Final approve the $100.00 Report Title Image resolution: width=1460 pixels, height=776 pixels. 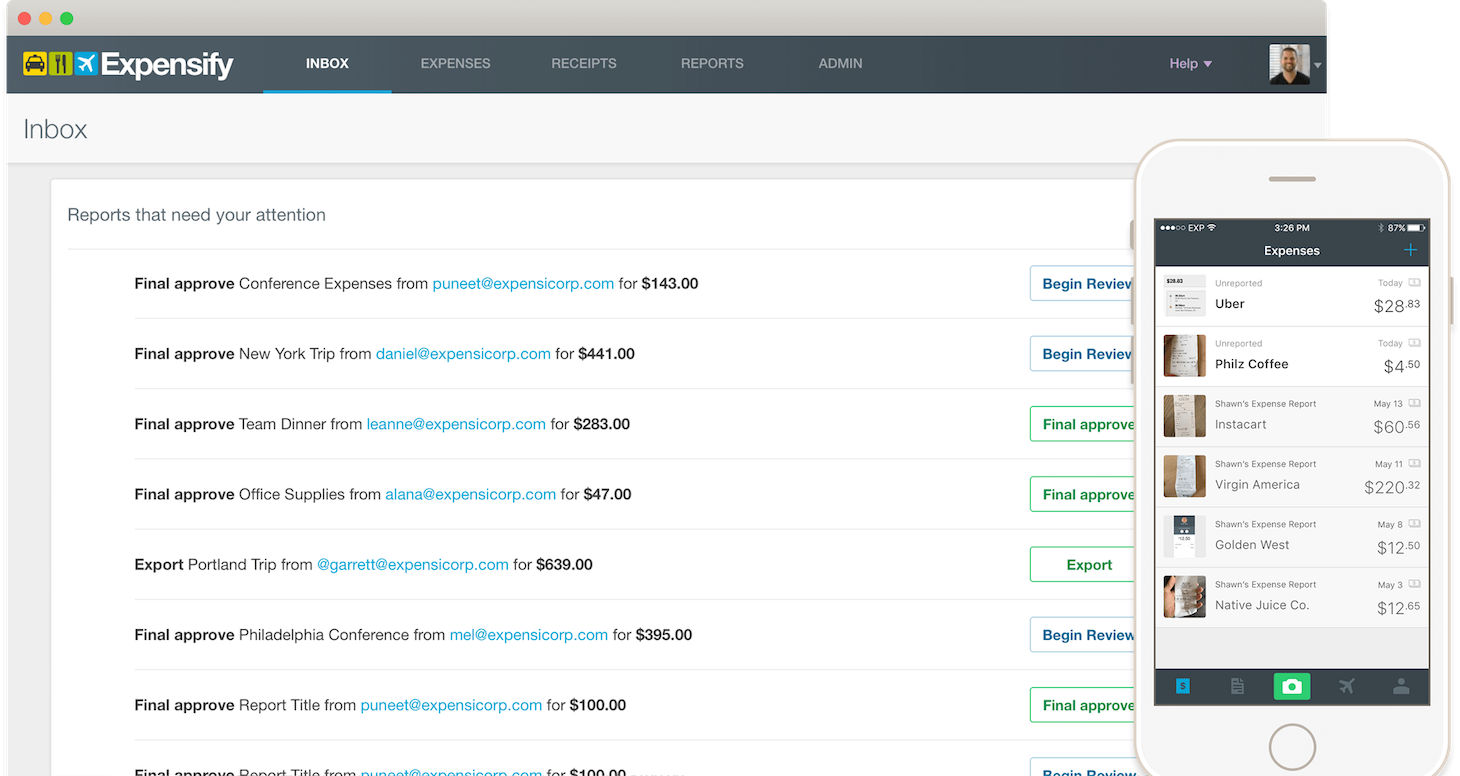coord(1084,705)
